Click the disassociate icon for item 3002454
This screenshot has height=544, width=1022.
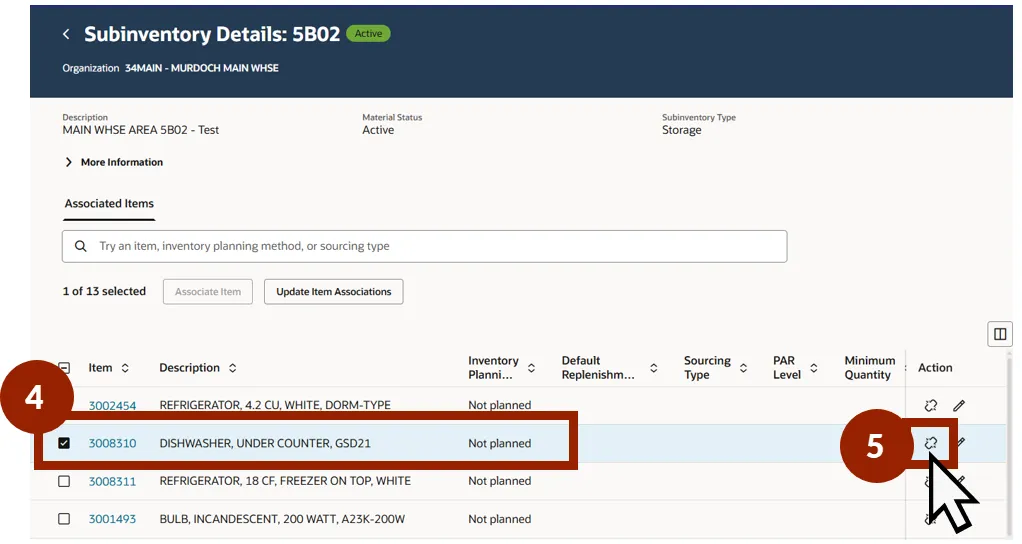931,405
